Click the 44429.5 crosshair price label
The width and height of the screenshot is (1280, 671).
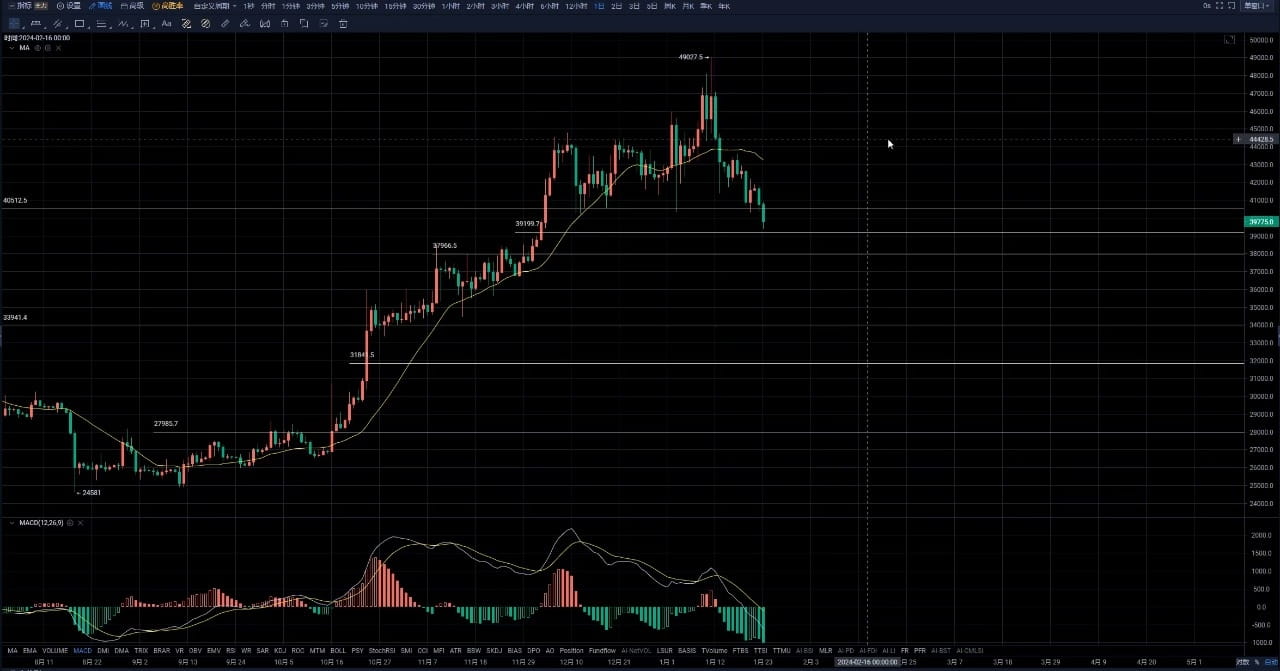(x=1261, y=140)
